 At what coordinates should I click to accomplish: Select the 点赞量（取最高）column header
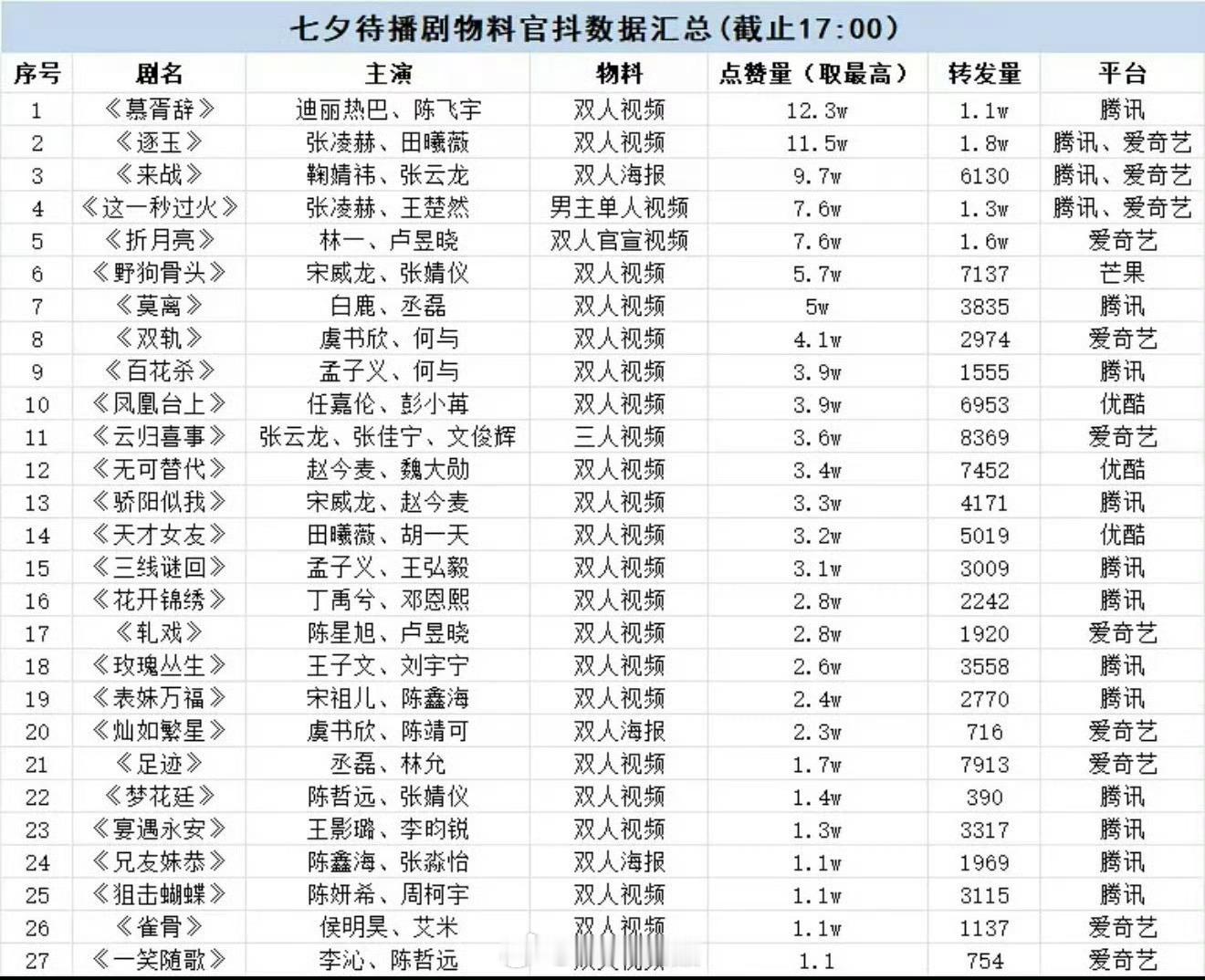[816, 74]
